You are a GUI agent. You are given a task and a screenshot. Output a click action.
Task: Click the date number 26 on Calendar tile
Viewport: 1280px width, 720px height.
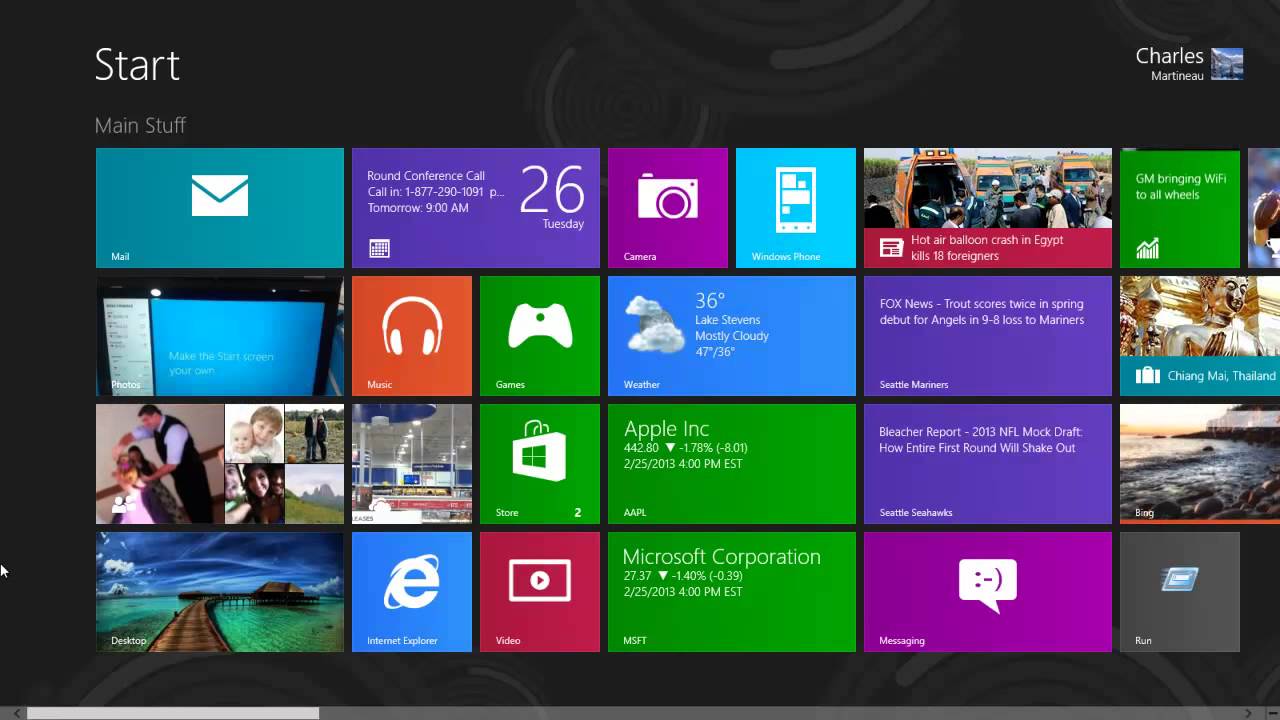(552, 189)
